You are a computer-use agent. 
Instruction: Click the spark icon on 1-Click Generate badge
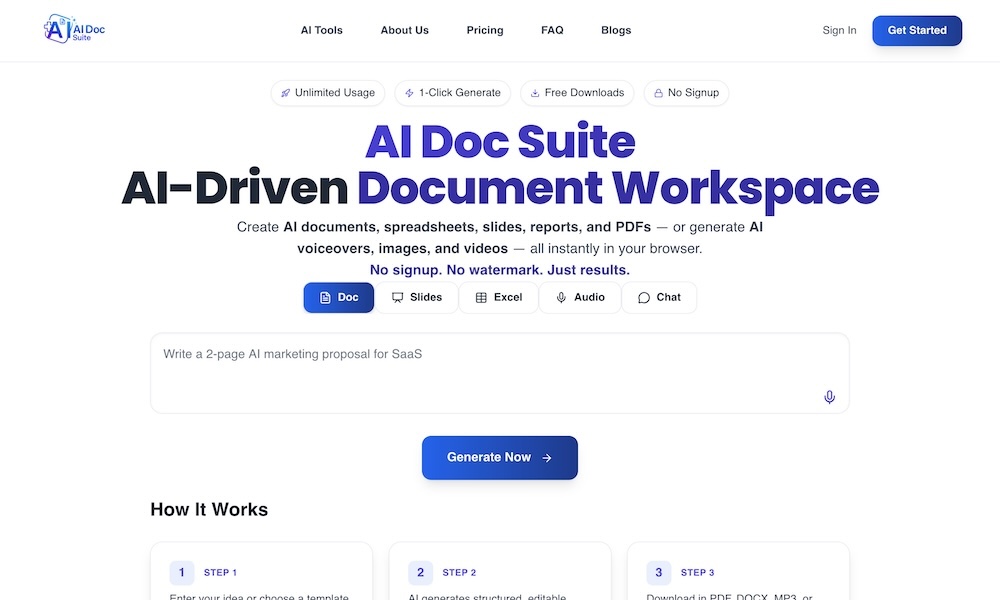(409, 92)
